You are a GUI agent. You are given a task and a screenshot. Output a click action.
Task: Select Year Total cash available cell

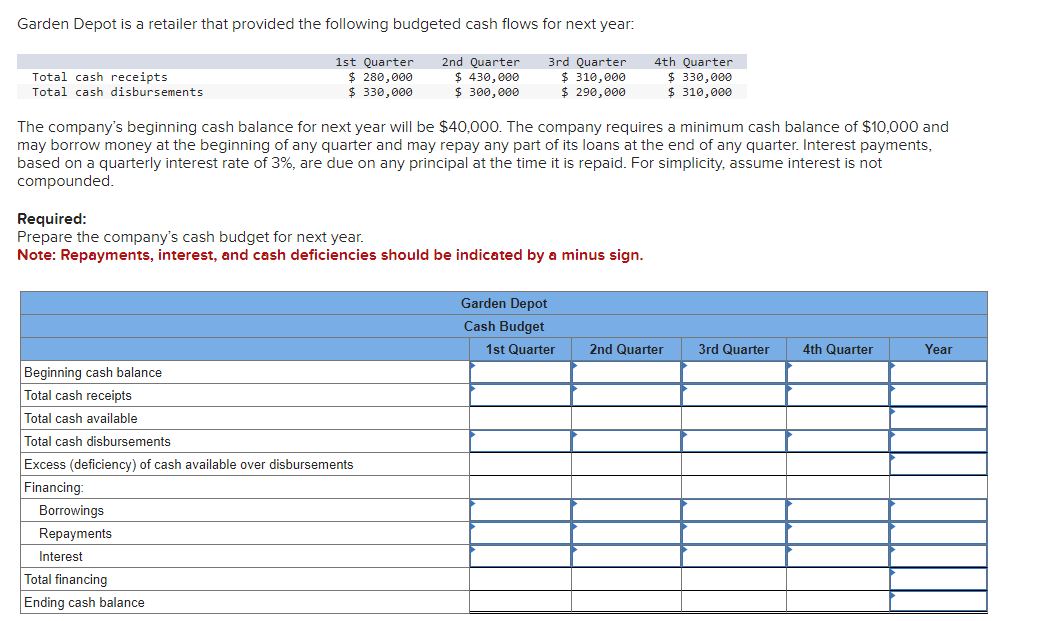click(938, 418)
